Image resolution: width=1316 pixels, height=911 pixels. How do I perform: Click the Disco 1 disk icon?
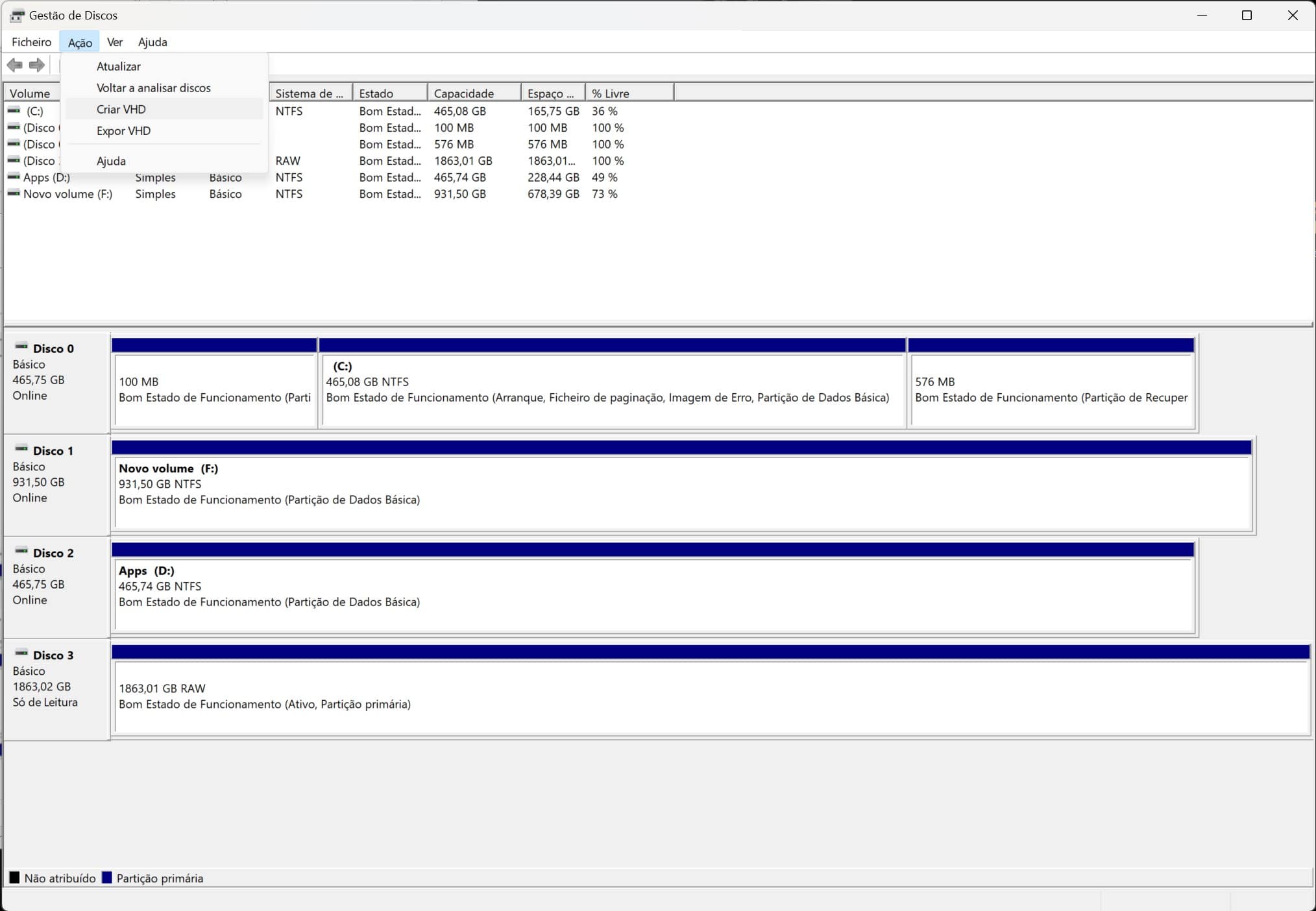21,449
